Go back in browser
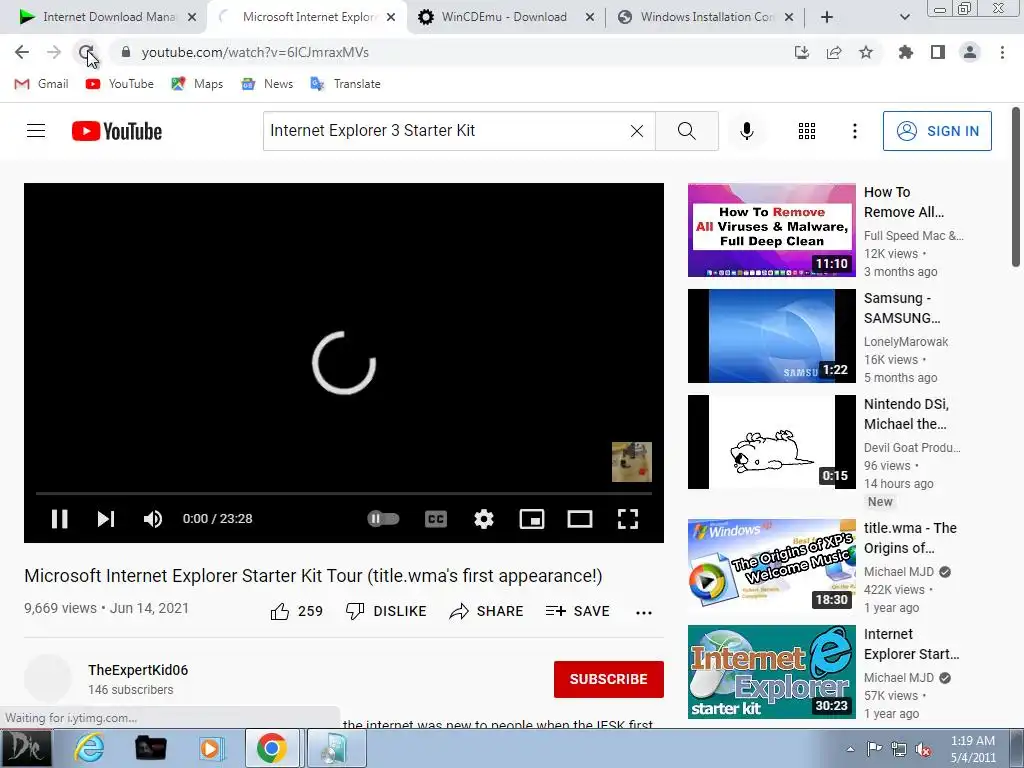The image size is (1024, 768). (22, 52)
